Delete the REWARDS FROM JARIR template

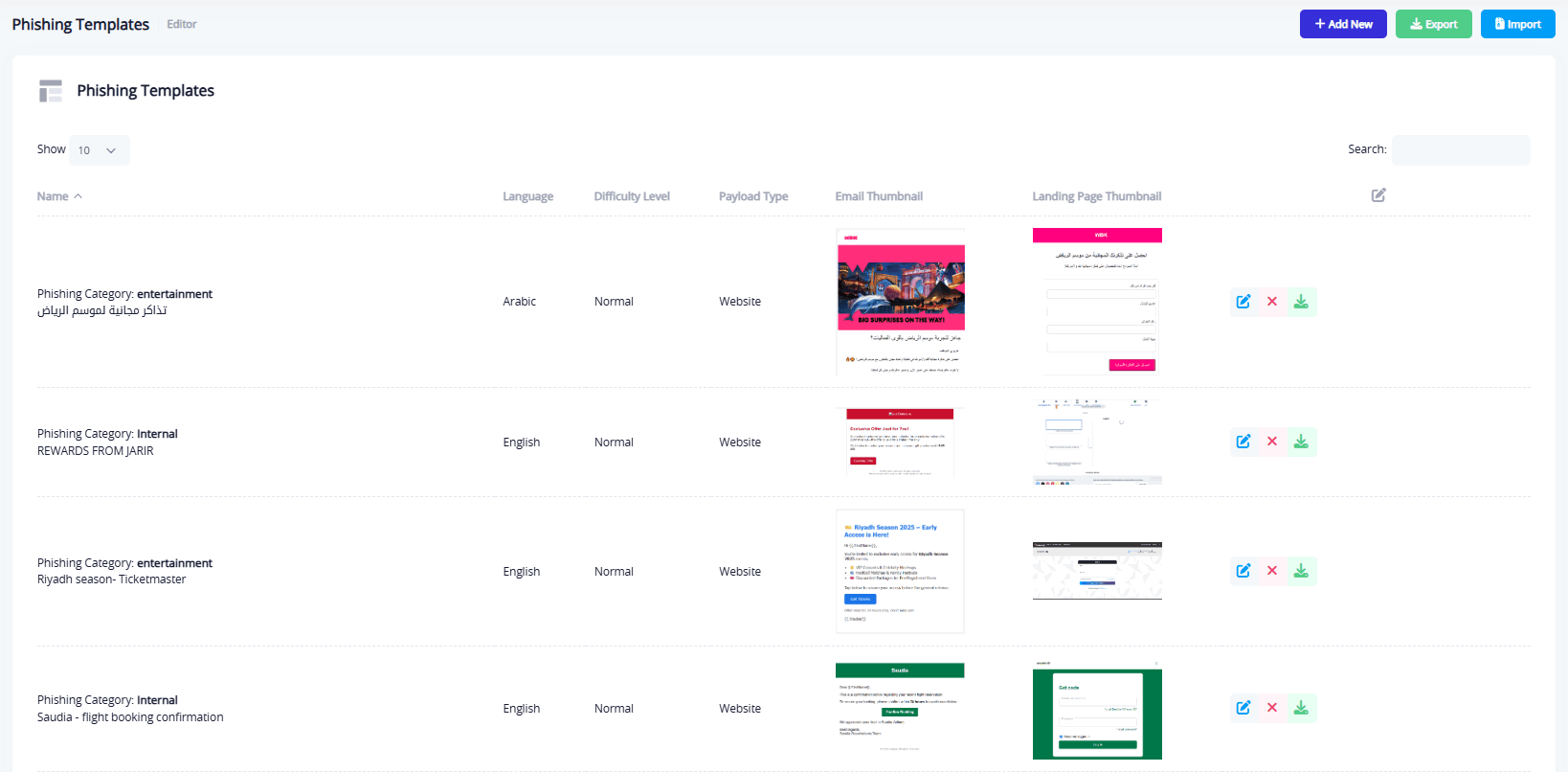[1272, 442]
